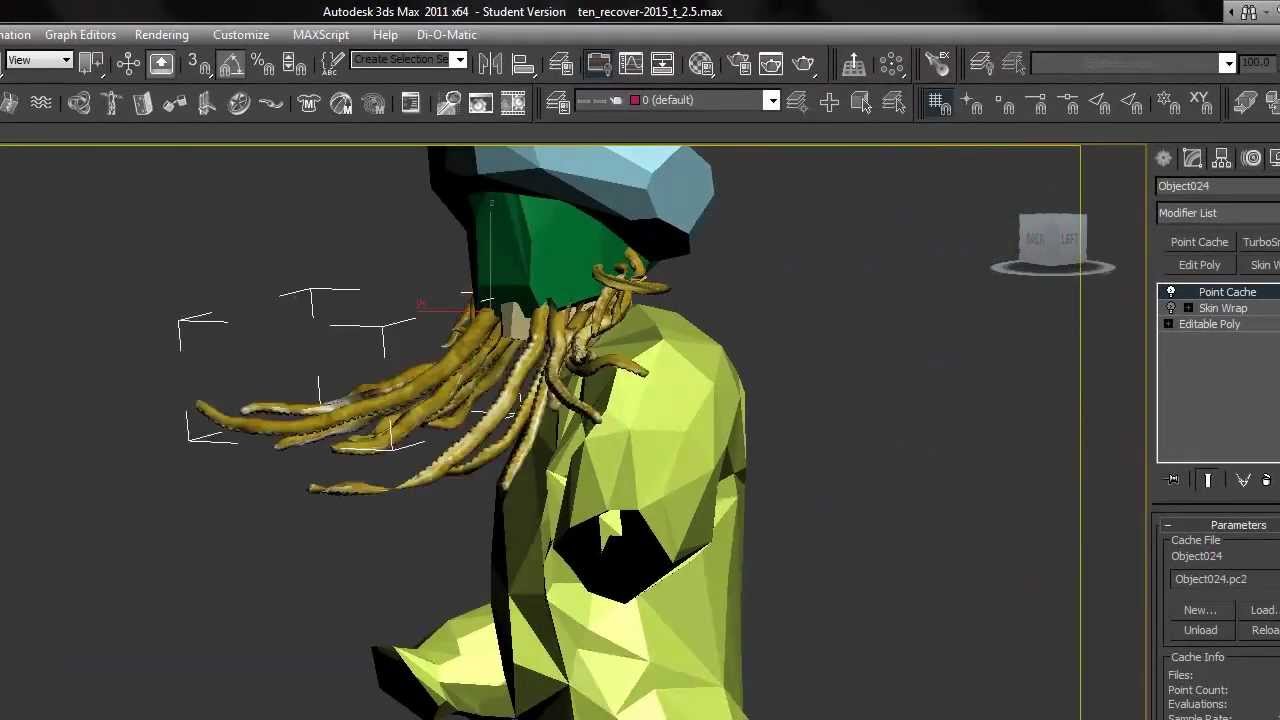Toggle the XY axis constraint snap
Viewport: 1280px width, 720px height.
point(1199,102)
